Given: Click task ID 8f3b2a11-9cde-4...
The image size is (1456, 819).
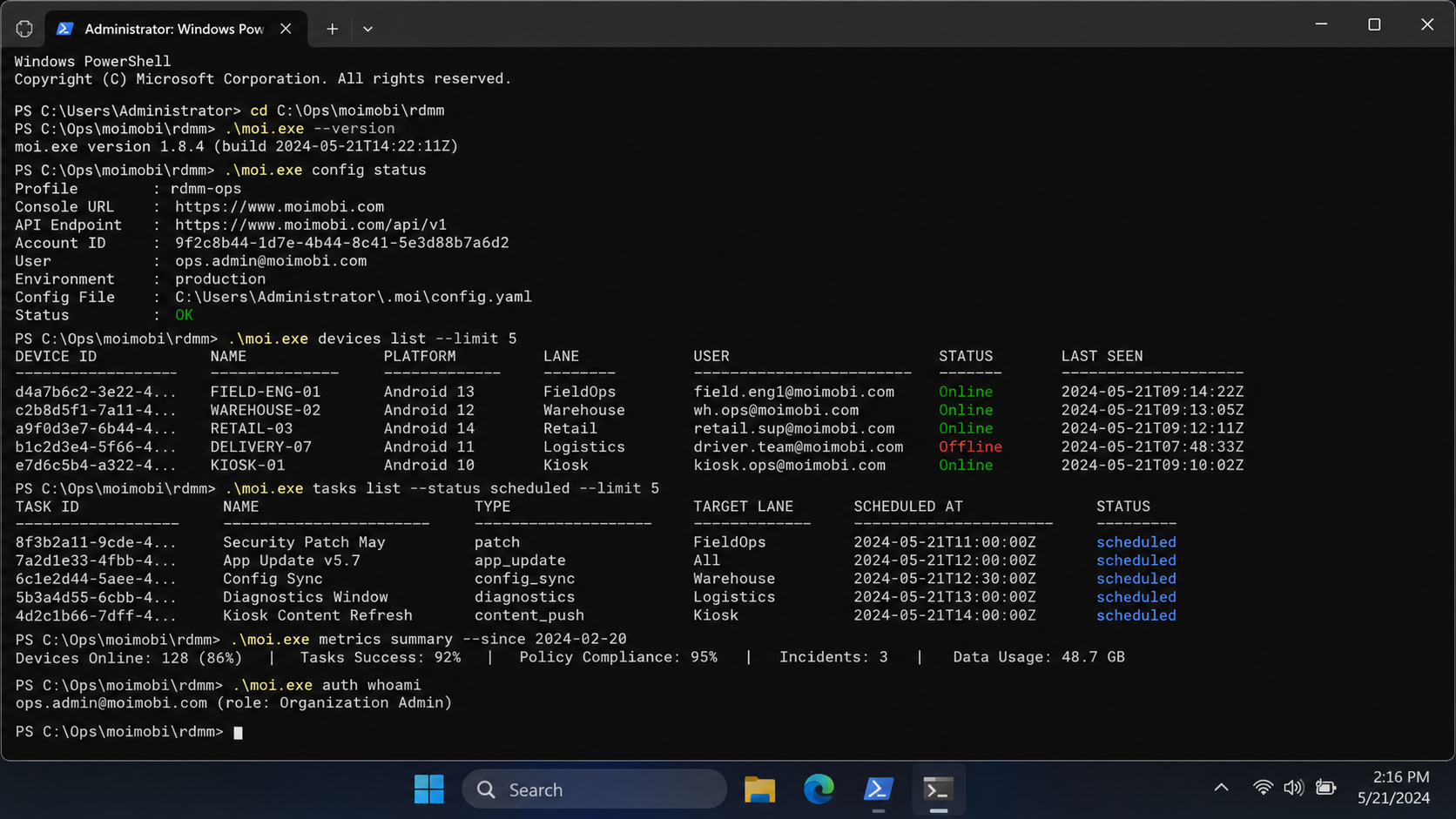Looking at the screenshot, I should click(x=96, y=543).
